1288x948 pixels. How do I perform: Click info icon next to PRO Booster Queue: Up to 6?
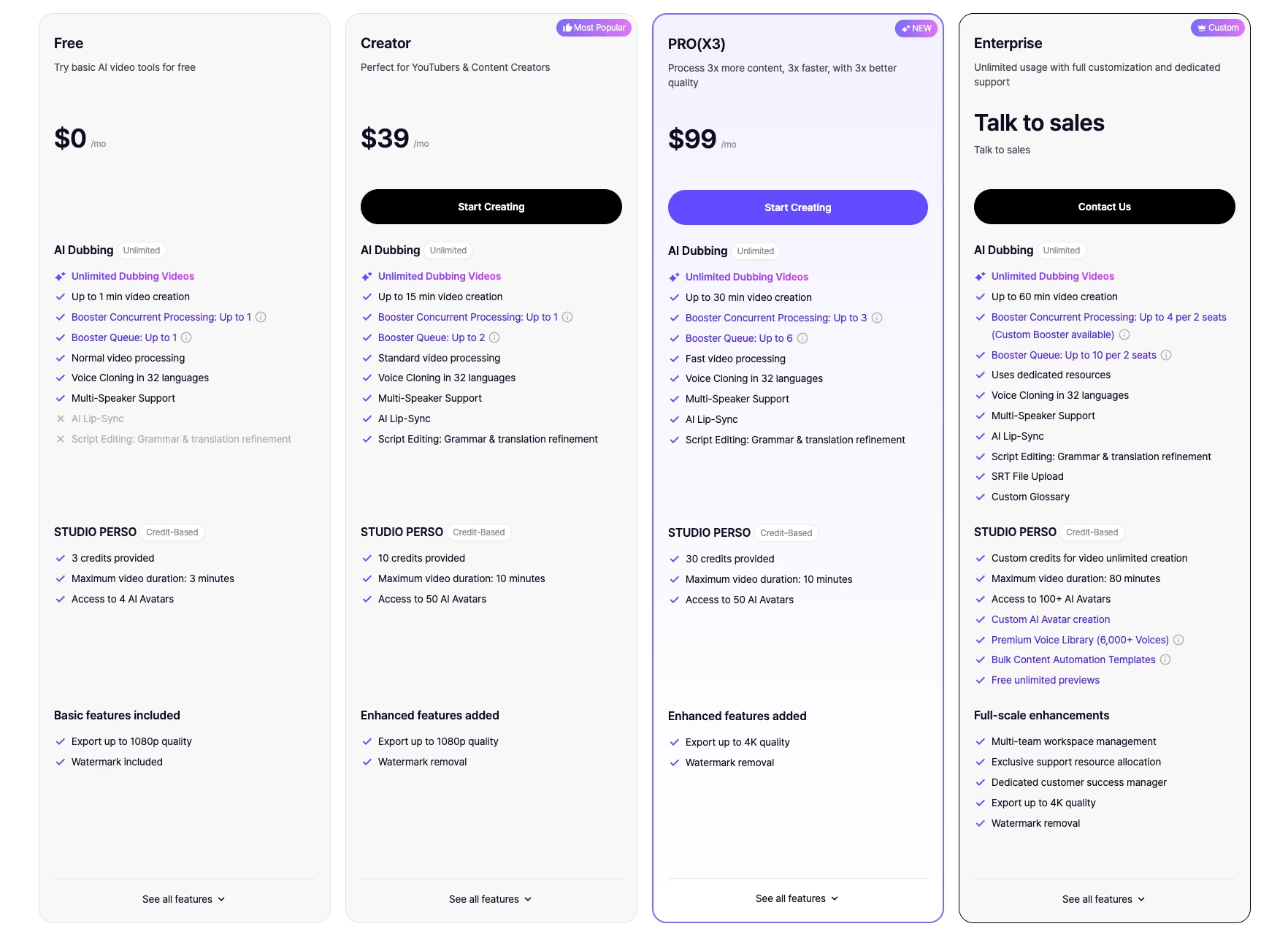[802, 338]
